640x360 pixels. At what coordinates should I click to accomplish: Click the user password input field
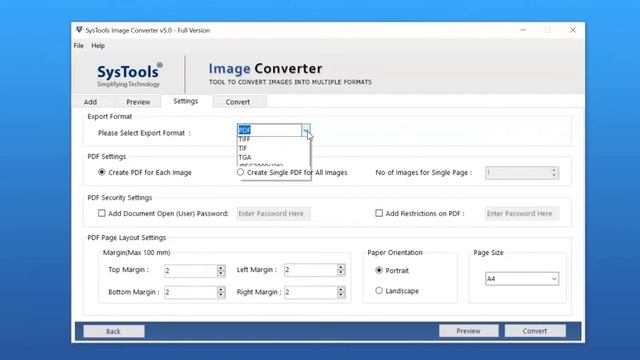273,213
